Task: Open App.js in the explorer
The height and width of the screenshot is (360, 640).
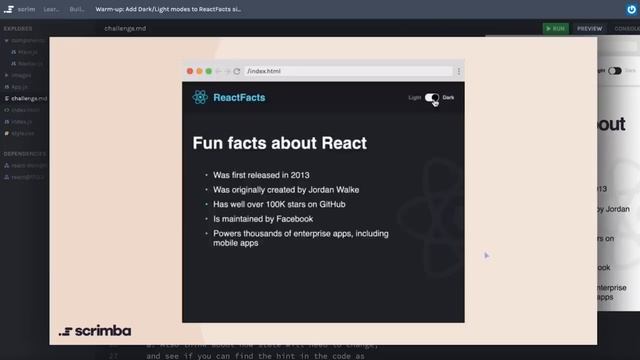Action: coord(19,87)
